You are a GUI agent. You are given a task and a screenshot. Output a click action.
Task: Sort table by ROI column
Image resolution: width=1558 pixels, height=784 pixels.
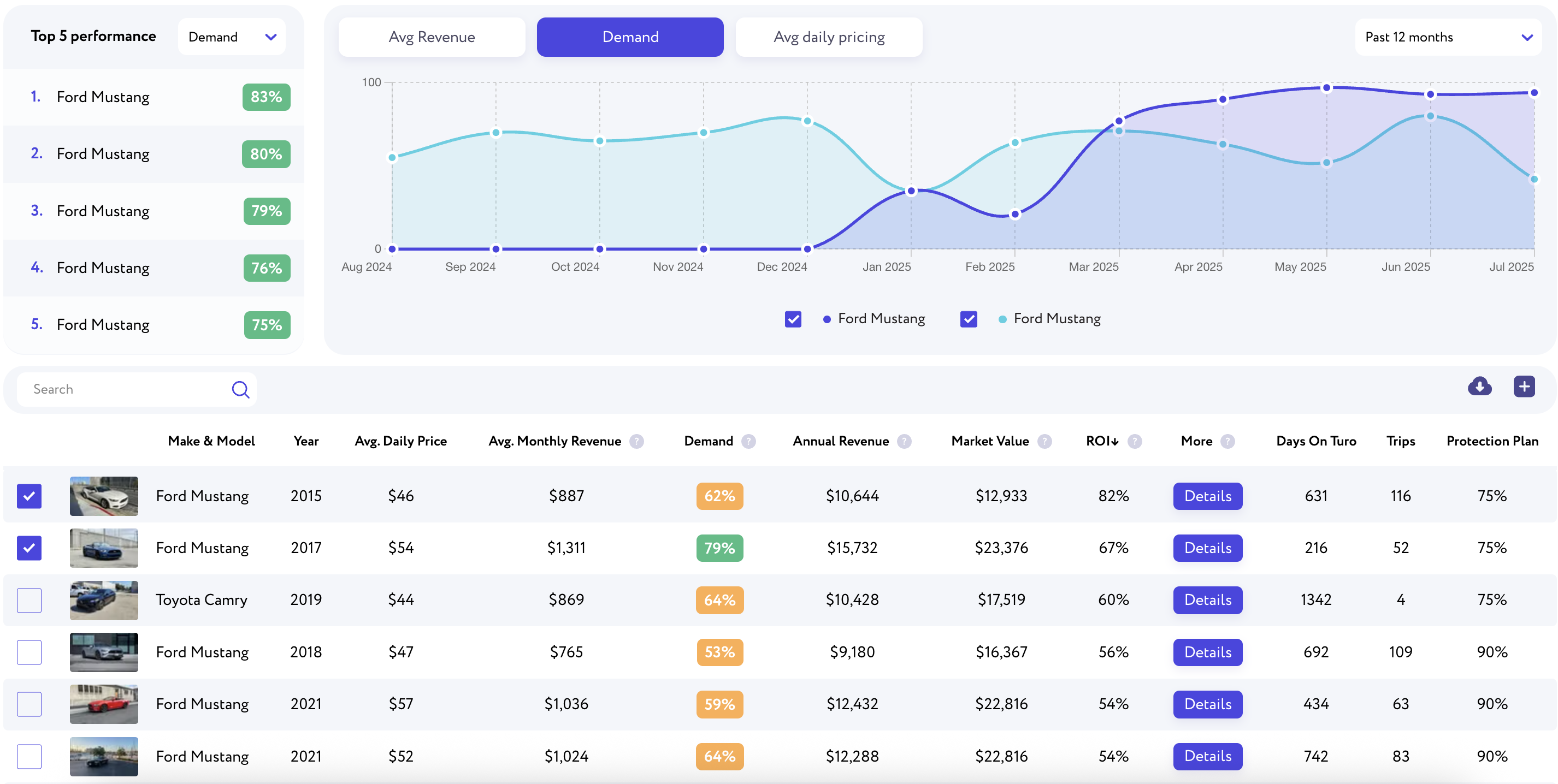tap(1102, 441)
